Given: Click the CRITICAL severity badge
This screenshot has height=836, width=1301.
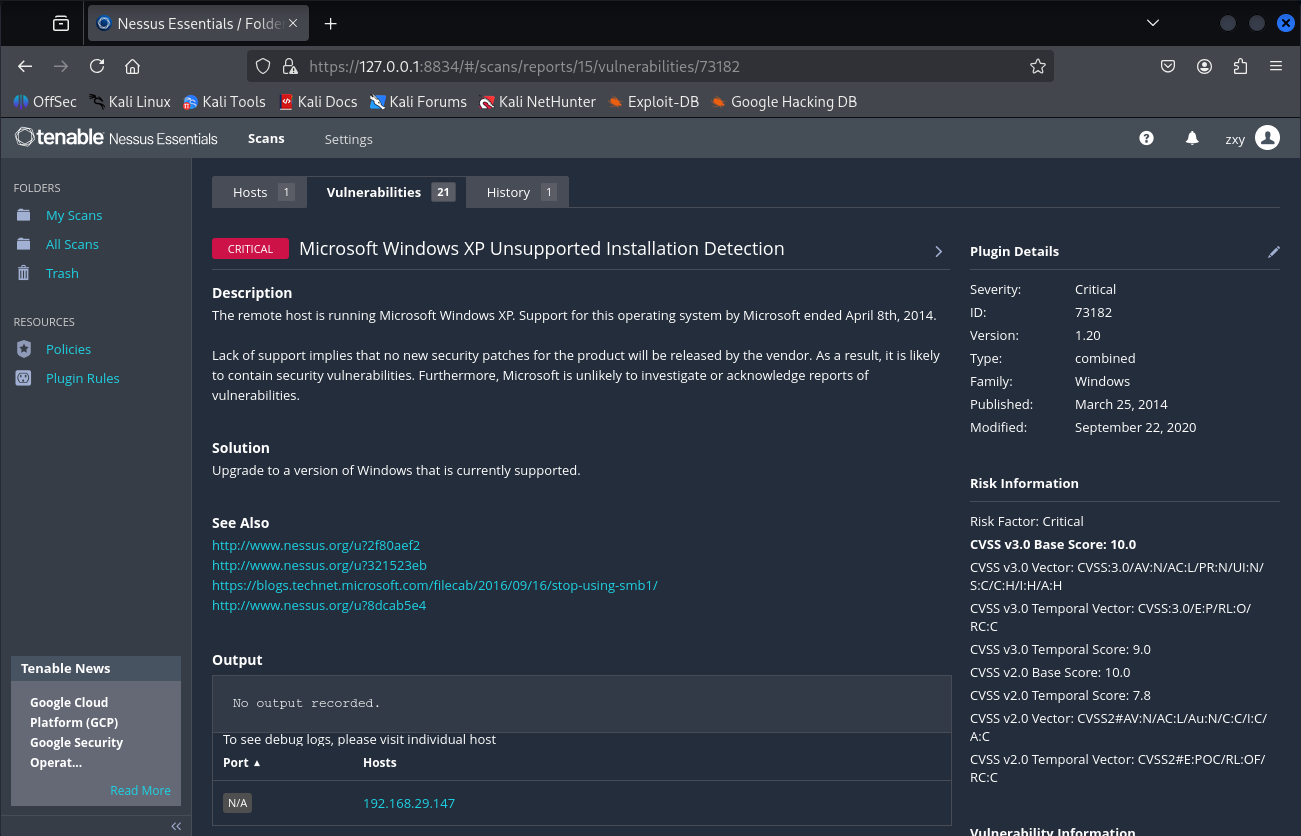Looking at the screenshot, I should pos(250,249).
